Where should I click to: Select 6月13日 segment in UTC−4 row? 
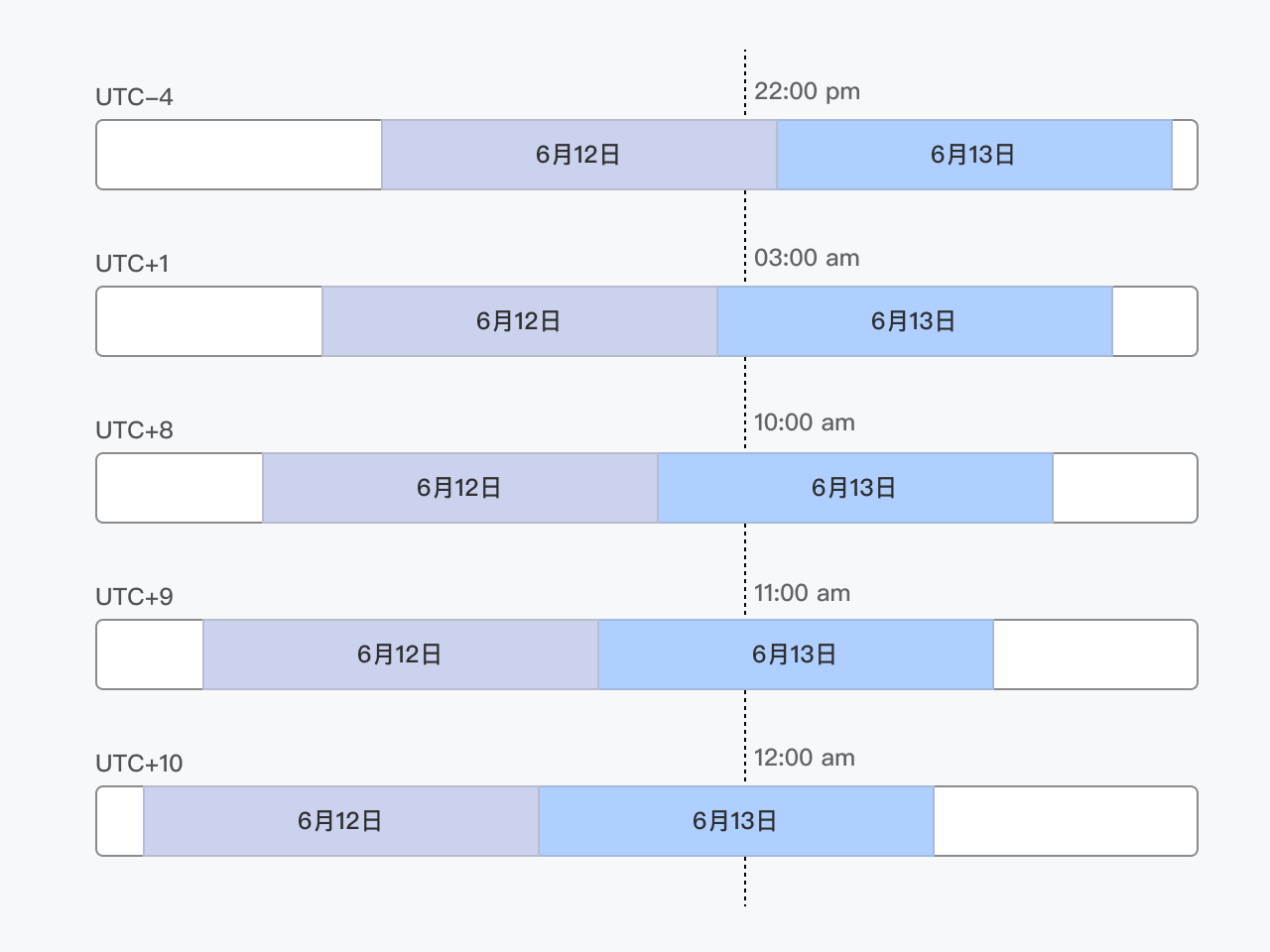tap(974, 155)
